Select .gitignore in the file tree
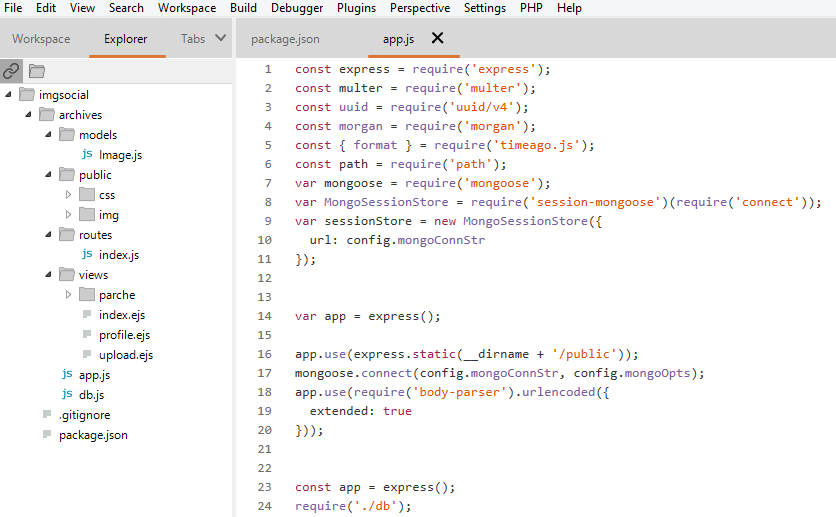 click(84, 415)
